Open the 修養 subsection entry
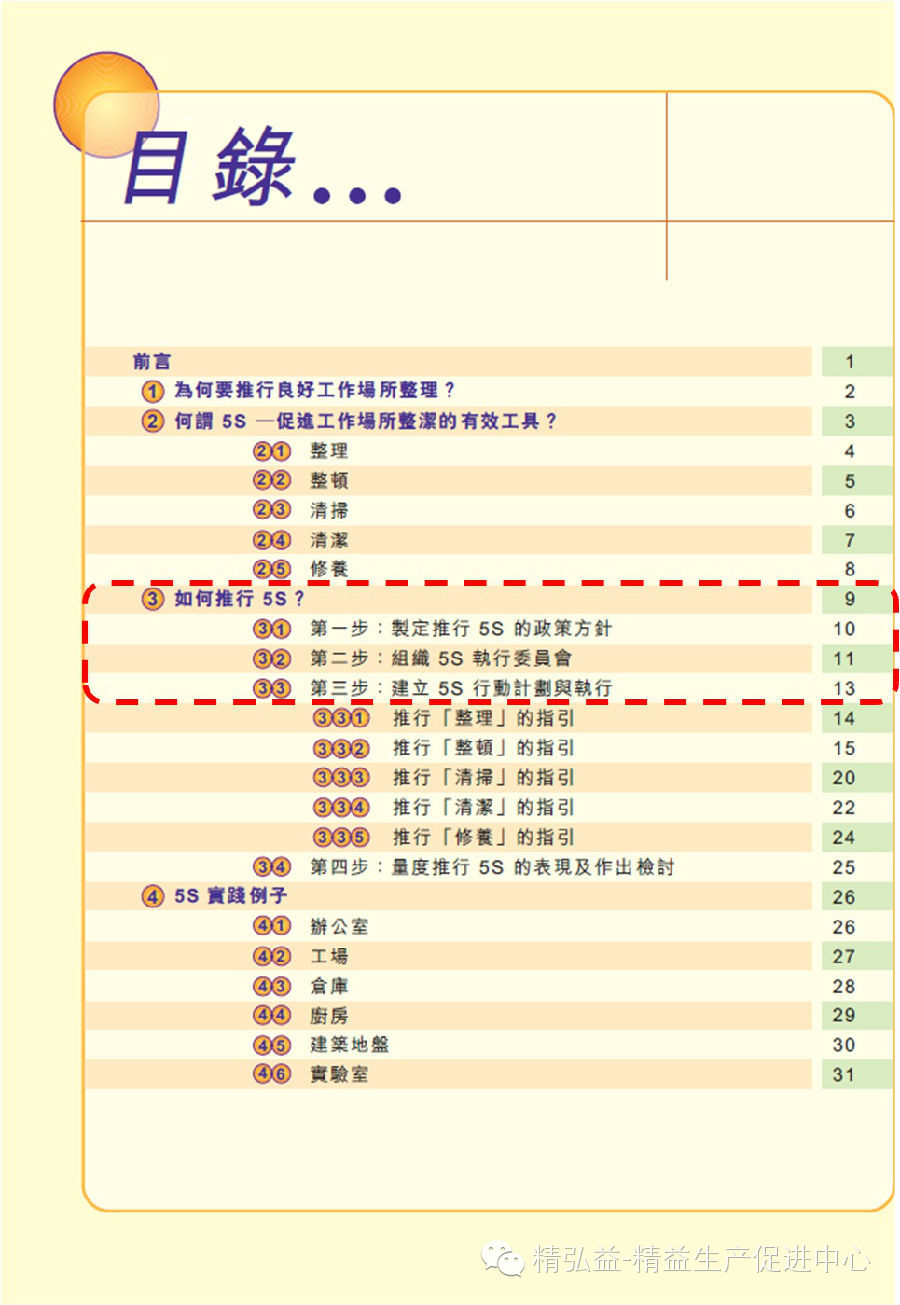This screenshot has width=900, height=1305. [329, 570]
